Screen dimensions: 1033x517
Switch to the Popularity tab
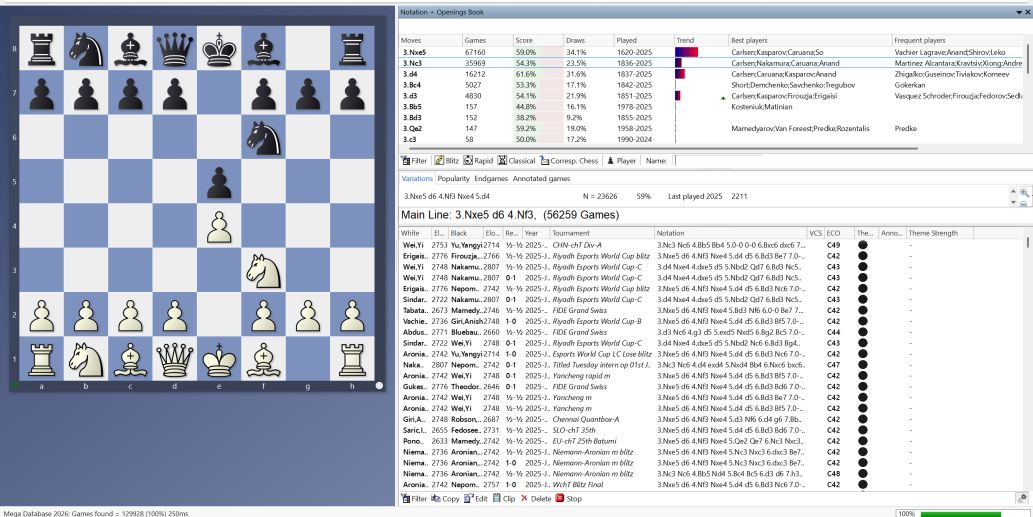453,179
